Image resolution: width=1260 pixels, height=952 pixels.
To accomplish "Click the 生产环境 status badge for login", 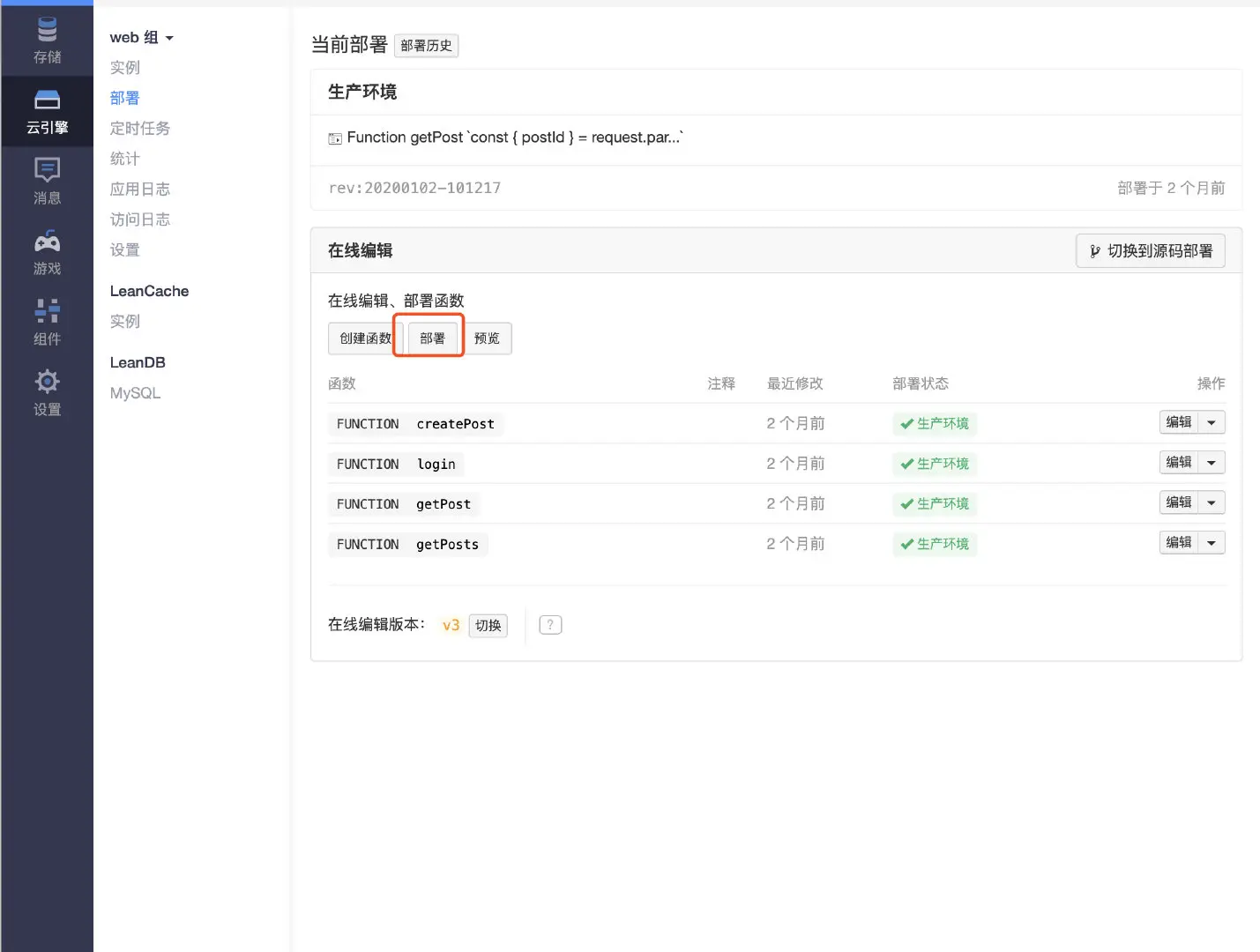I will (935, 464).
